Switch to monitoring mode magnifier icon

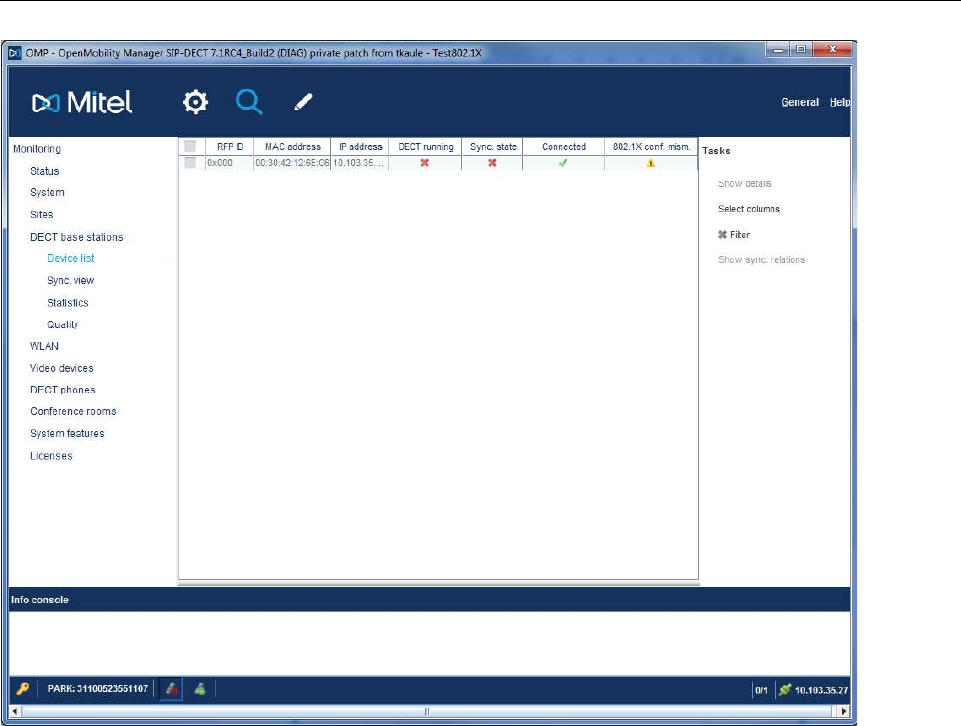(249, 102)
